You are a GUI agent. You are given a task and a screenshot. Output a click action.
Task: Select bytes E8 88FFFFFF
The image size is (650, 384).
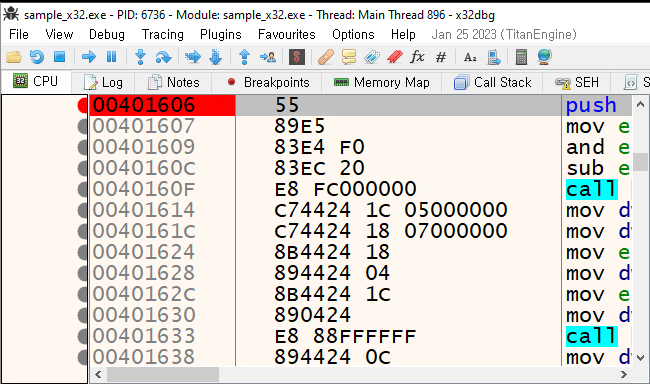[x=345, y=336]
